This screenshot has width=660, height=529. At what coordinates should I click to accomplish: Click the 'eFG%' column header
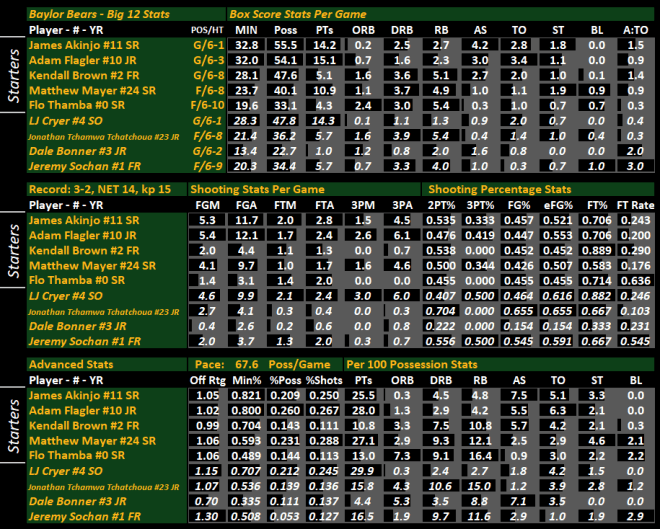coord(558,205)
